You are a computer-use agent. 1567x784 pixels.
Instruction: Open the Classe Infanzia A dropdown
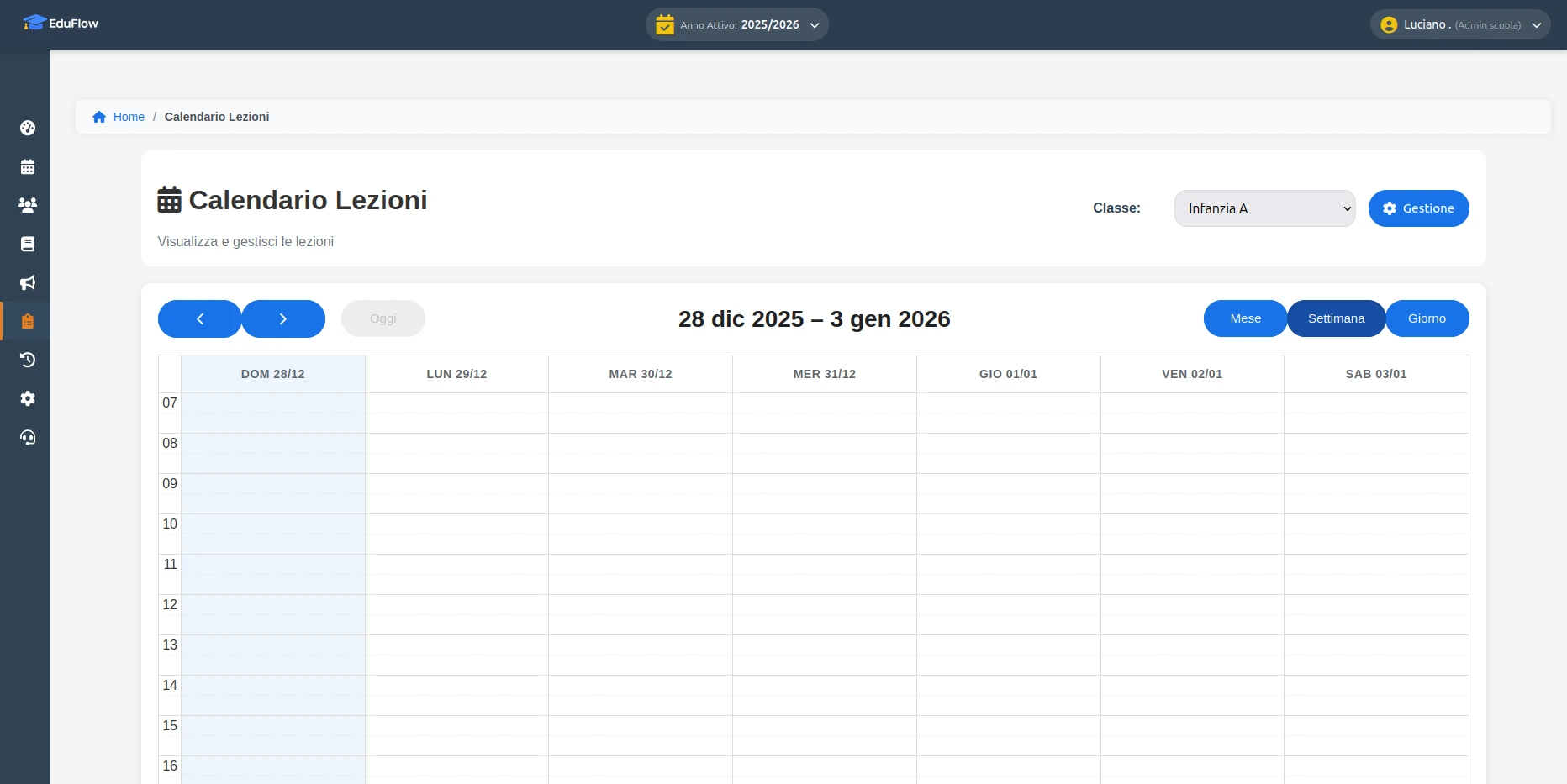pos(1265,208)
